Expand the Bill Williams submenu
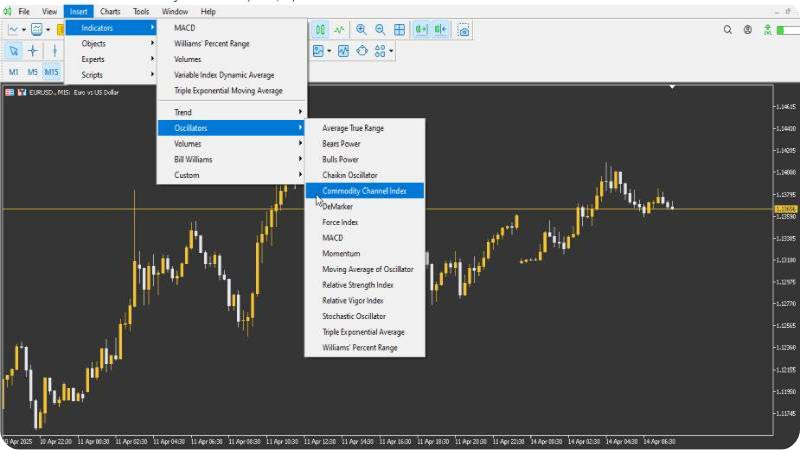This screenshot has width=800, height=450. tap(232, 159)
